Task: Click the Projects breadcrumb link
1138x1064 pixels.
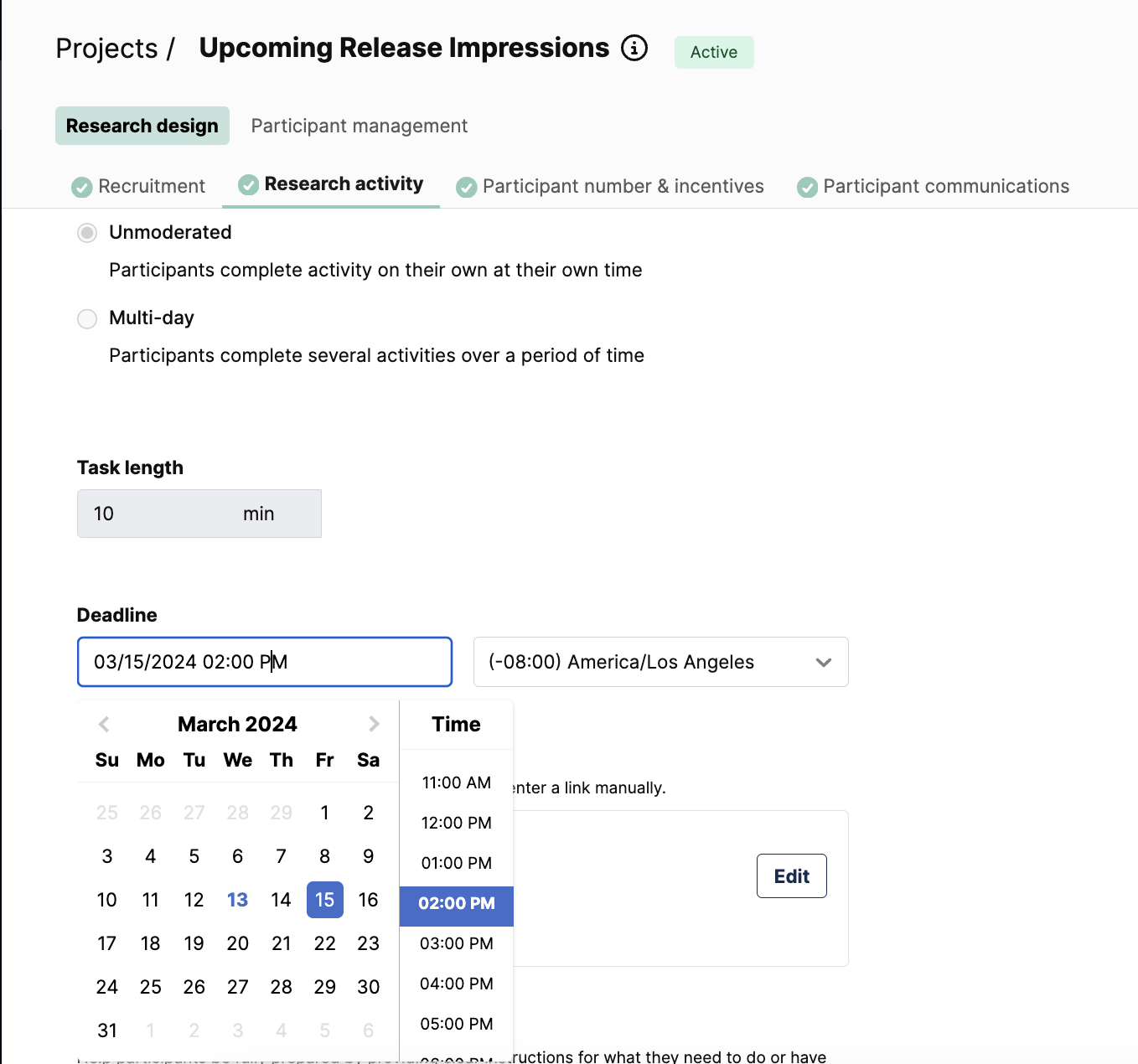Action: pos(107,49)
